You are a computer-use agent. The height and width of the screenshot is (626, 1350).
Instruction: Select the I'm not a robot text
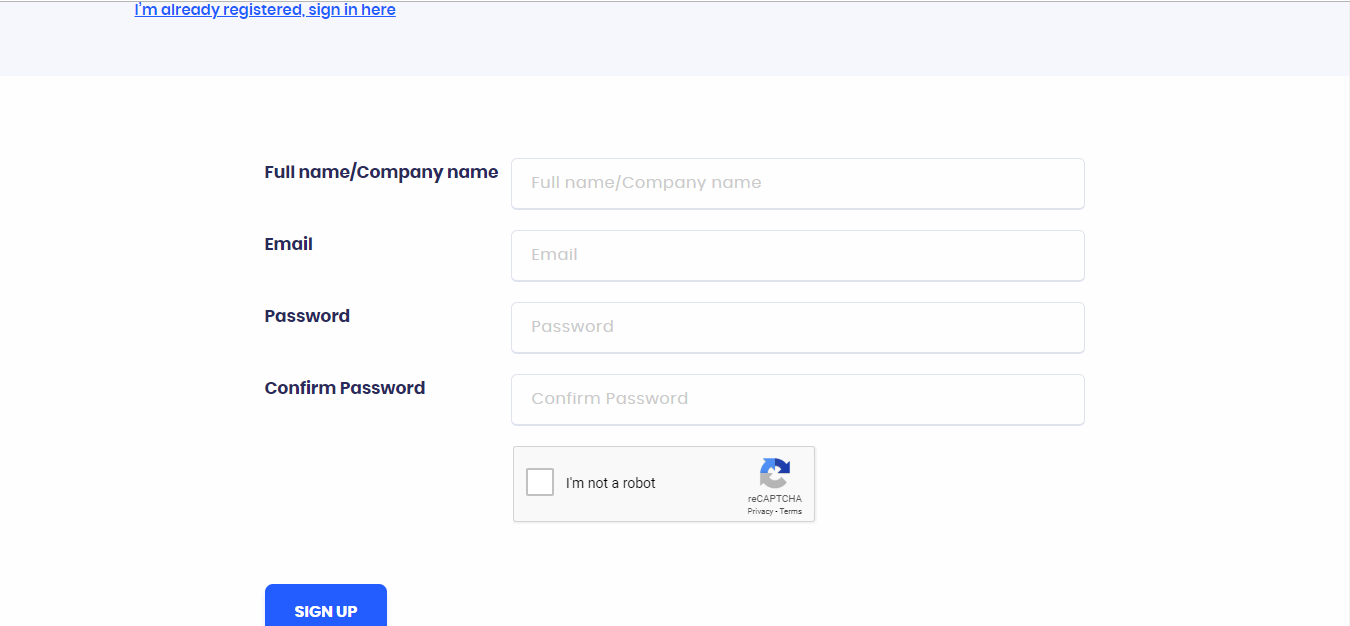tap(610, 482)
